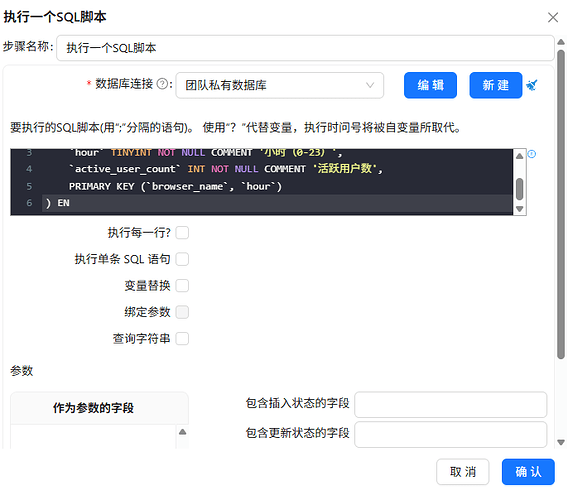Close the 执行一个SQL脚本 dialog
Image resolution: width=572 pixels, height=500 pixels.
(553, 17)
